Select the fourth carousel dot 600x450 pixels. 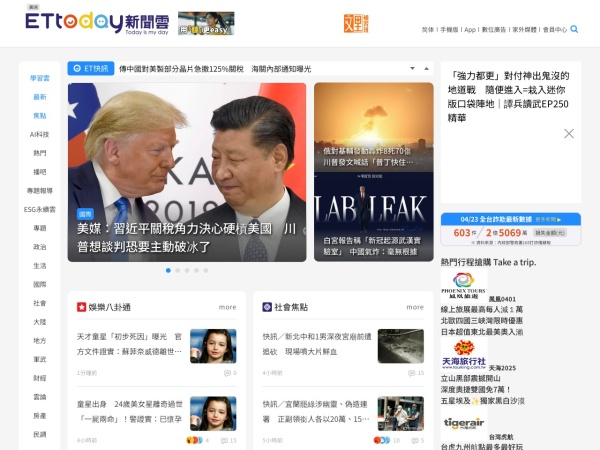(196, 270)
